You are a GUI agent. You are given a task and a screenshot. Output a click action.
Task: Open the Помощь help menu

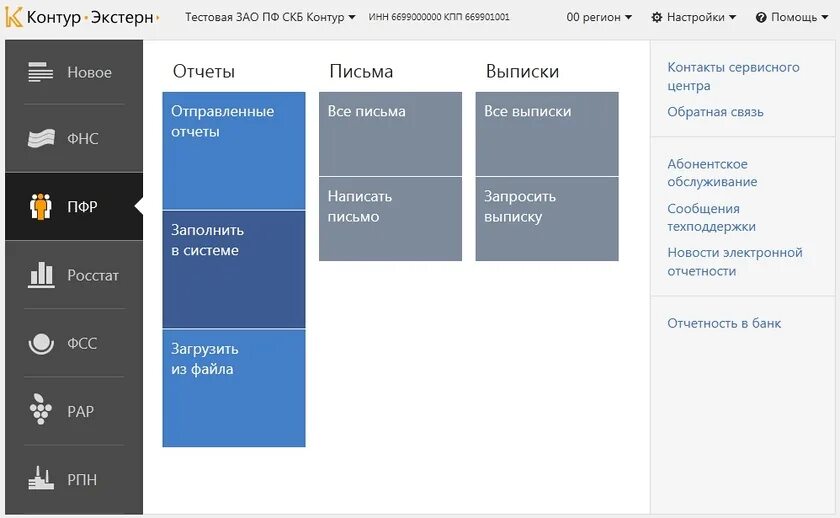click(x=792, y=17)
